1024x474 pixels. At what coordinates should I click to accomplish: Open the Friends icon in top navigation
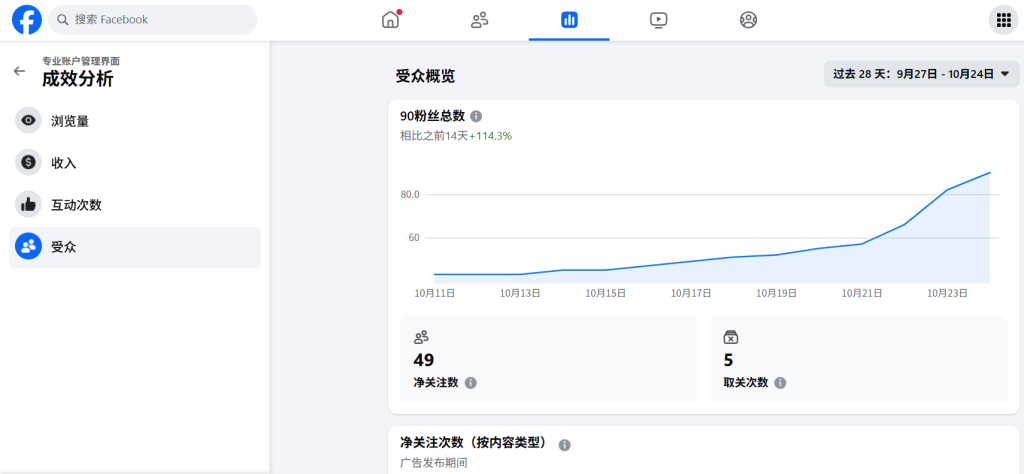click(479, 19)
